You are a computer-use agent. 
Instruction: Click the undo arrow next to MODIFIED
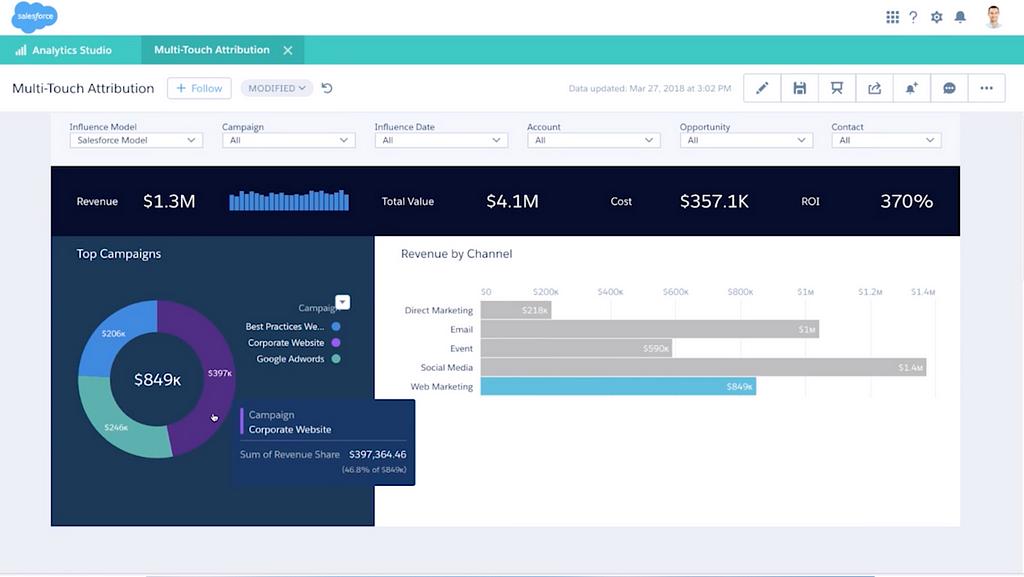(327, 88)
